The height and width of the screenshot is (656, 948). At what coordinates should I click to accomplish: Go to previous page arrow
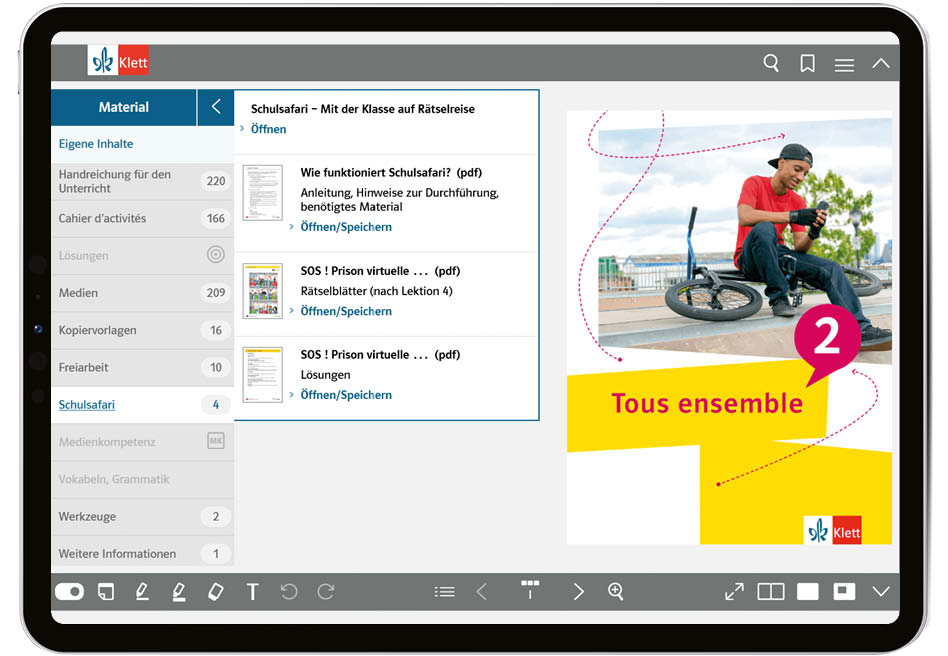pos(481,591)
